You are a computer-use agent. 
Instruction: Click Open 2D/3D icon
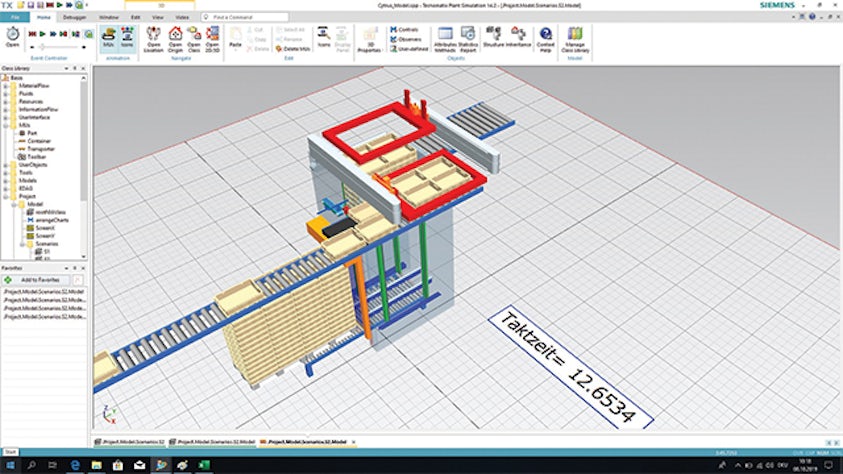[212, 39]
